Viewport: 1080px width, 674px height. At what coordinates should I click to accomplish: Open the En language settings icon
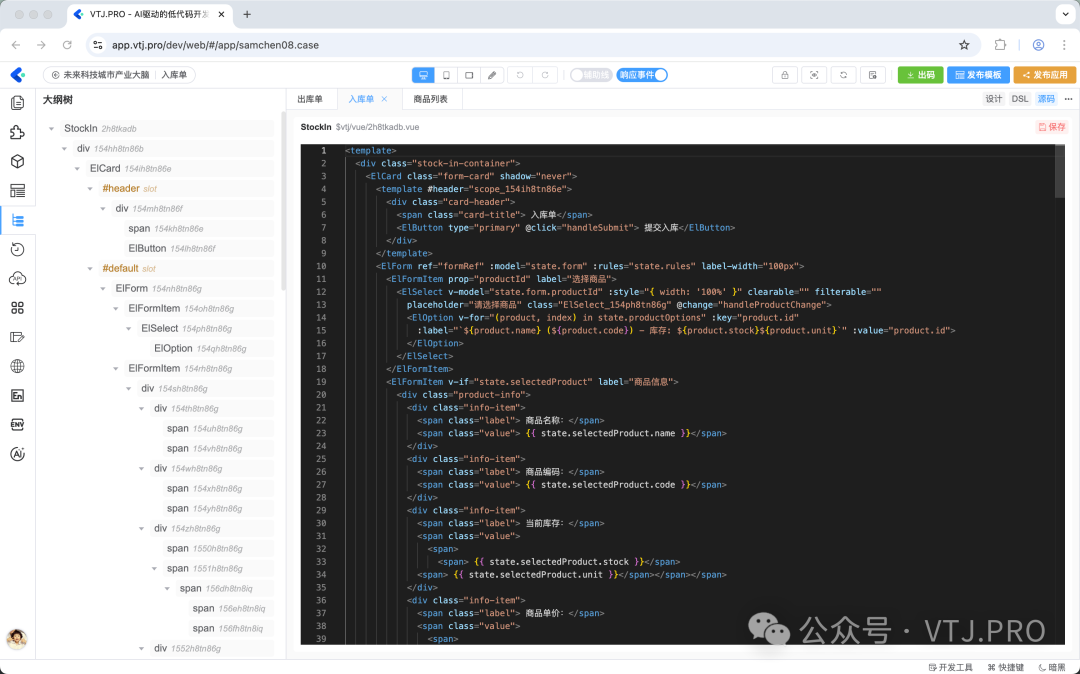coord(17,396)
